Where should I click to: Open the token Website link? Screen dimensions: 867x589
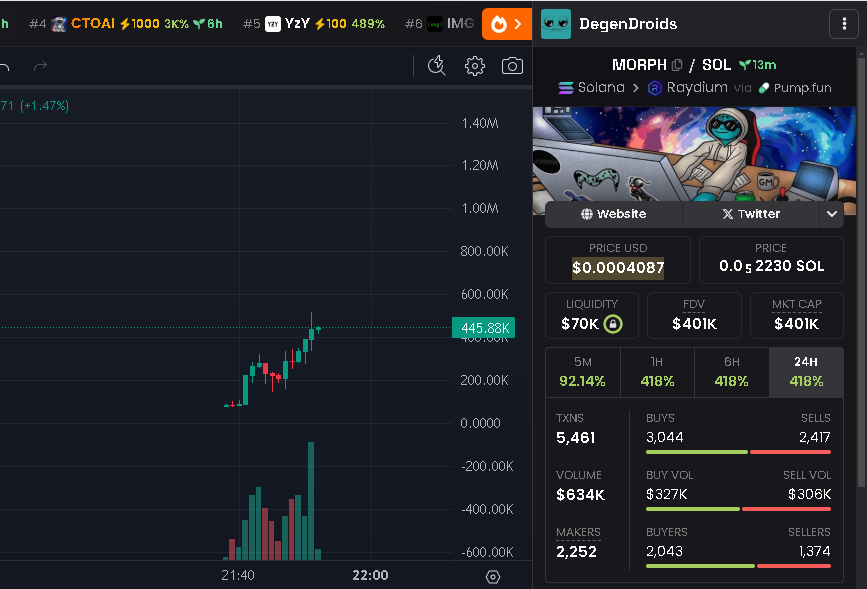[614, 214]
